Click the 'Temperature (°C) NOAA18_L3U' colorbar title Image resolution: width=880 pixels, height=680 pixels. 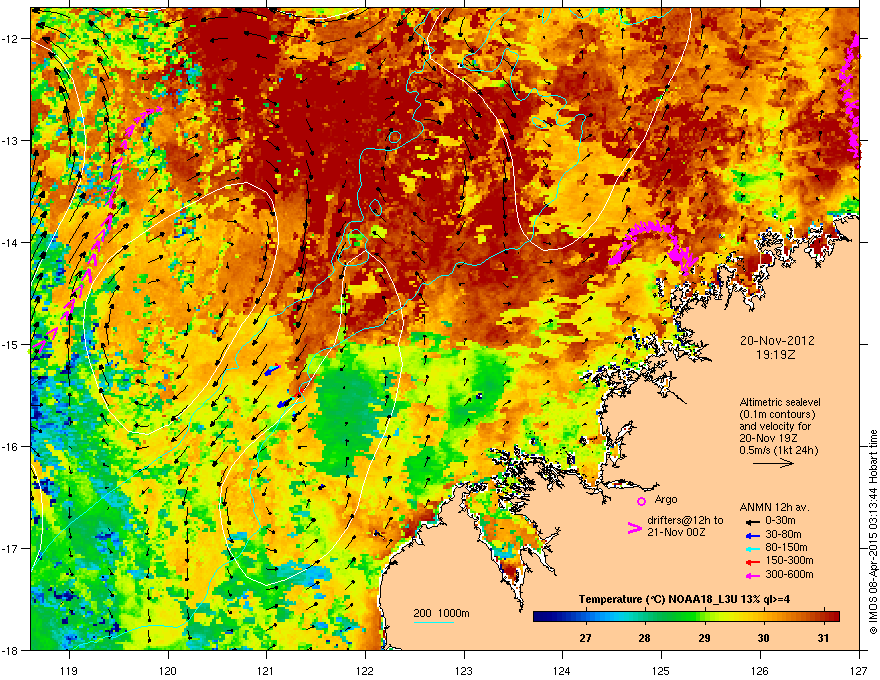tap(656, 599)
